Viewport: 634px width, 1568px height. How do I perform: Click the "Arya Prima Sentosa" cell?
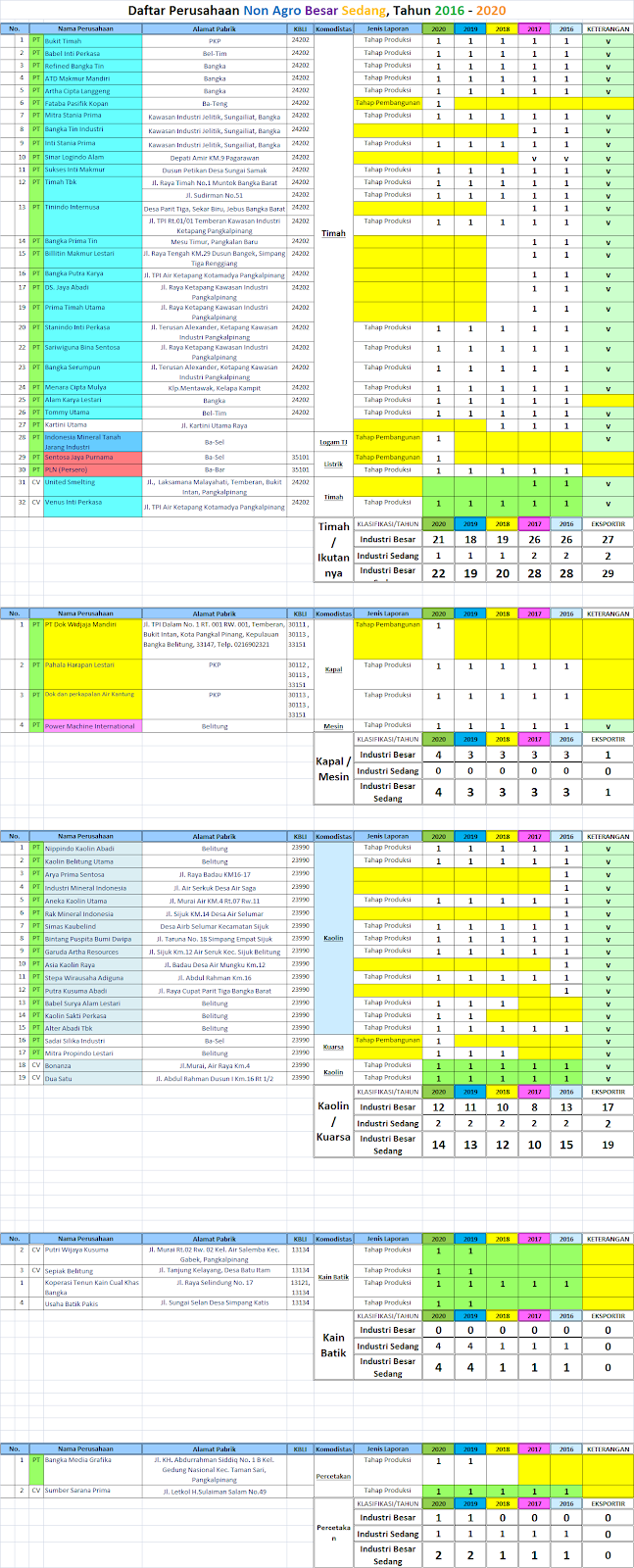click(x=92, y=874)
